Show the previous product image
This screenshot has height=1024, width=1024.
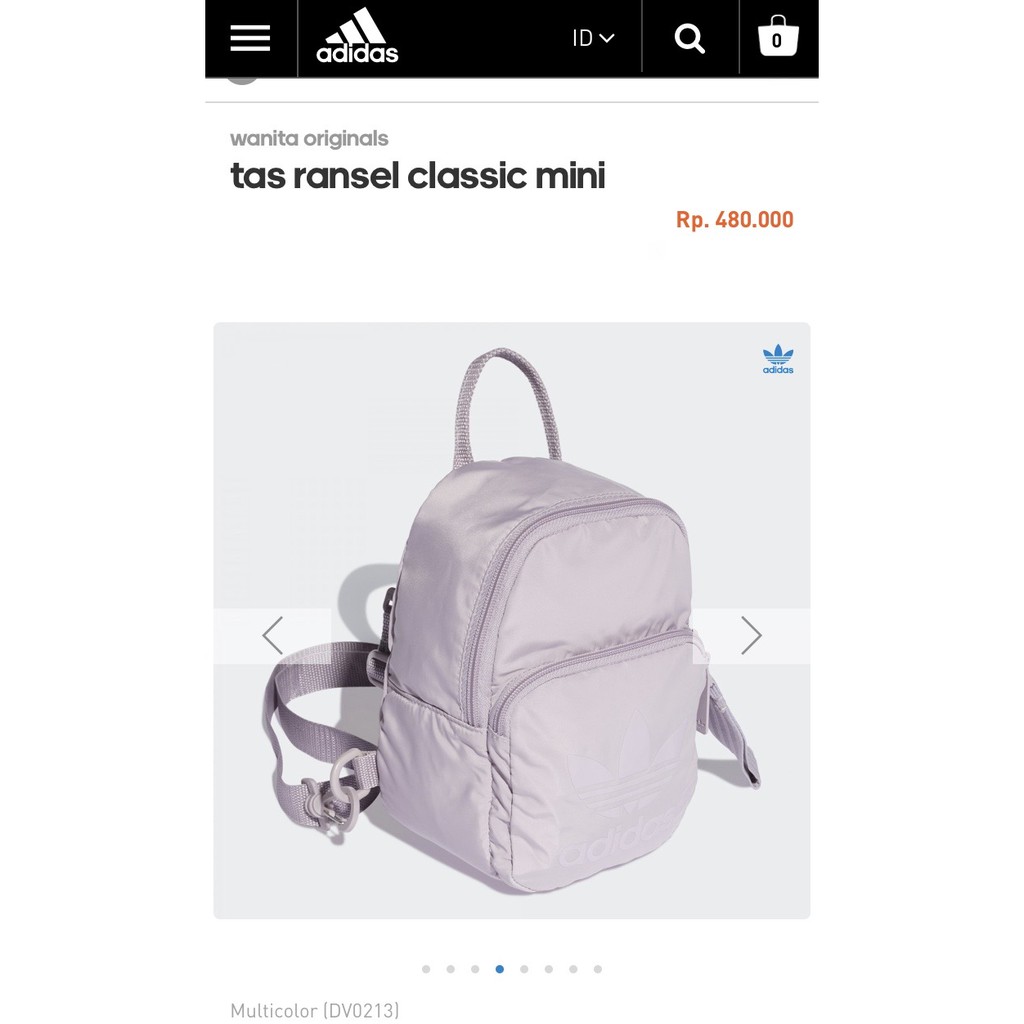272,635
